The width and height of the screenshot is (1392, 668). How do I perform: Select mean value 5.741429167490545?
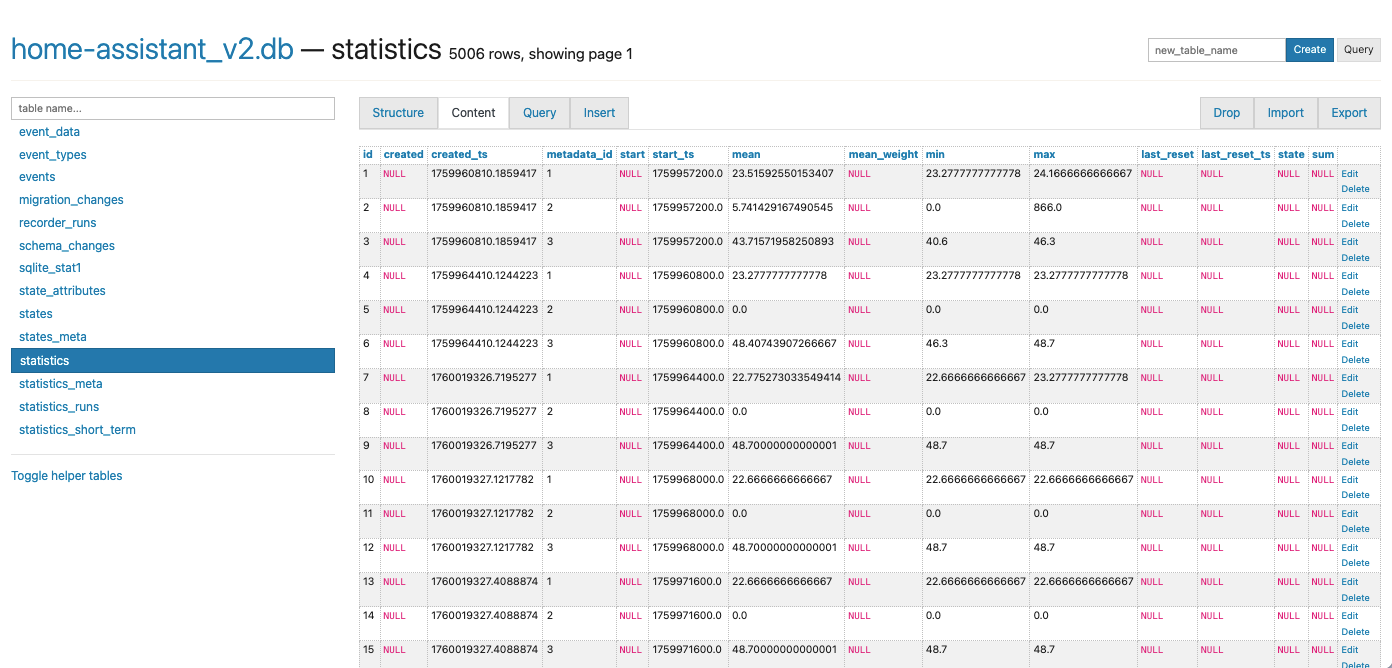click(x=783, y=208)
